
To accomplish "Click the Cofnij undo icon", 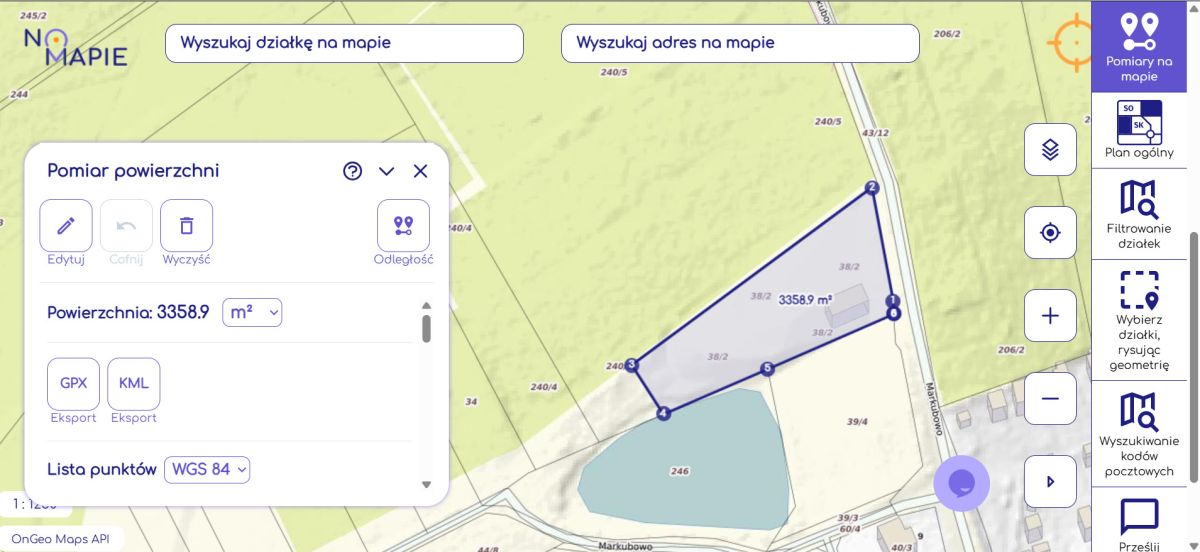I will coord(126,225).
